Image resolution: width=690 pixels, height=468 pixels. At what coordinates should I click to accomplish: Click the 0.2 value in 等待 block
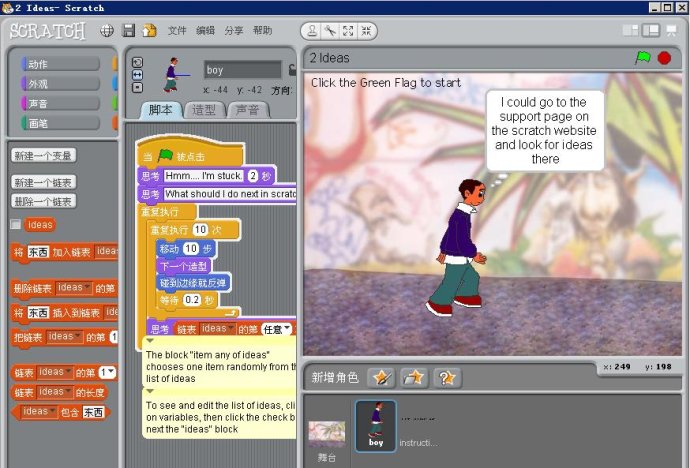(191, 300)
